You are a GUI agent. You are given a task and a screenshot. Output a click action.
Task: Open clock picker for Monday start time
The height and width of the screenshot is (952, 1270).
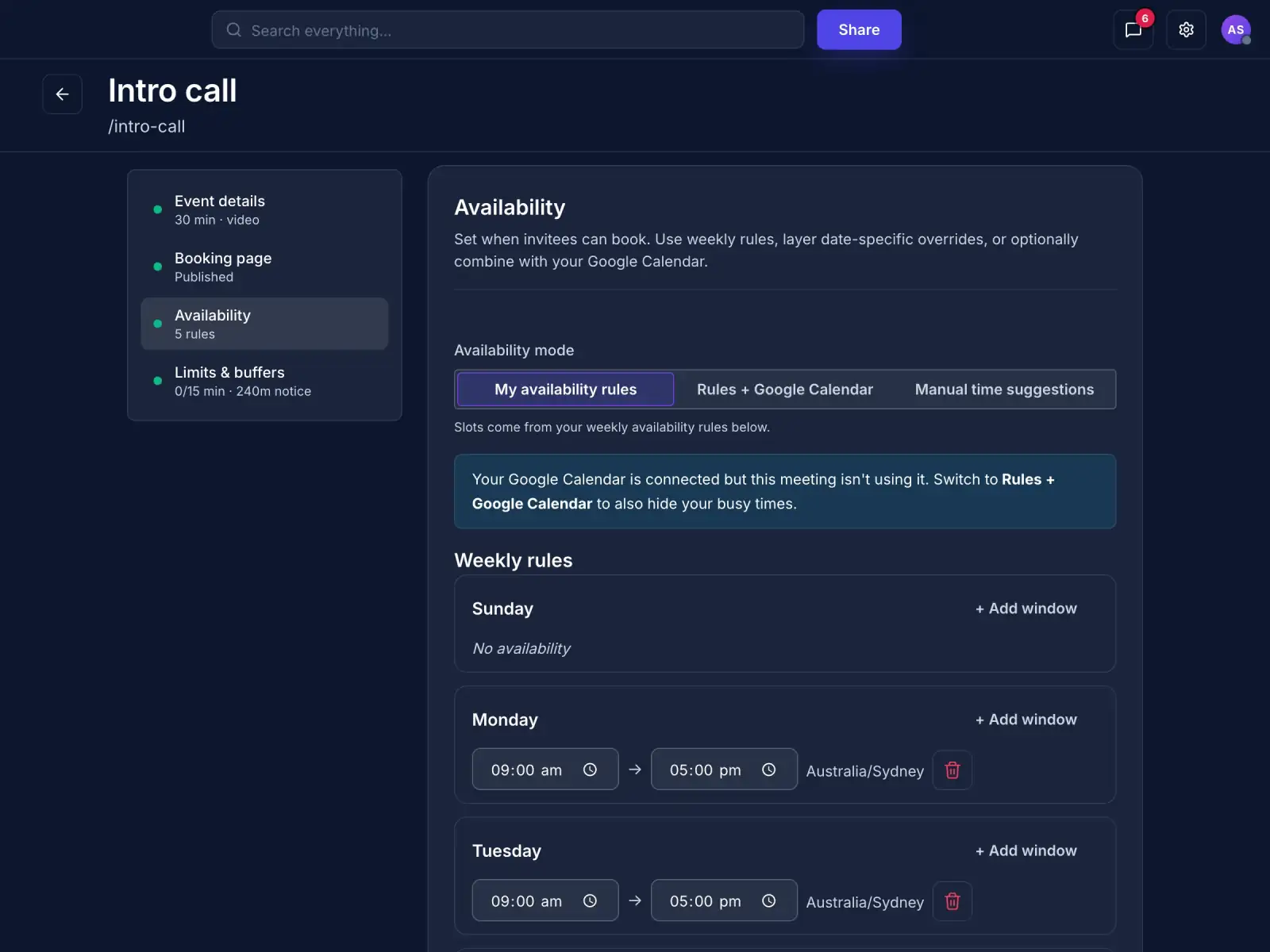pyautogui.click(x=590, y=770)
